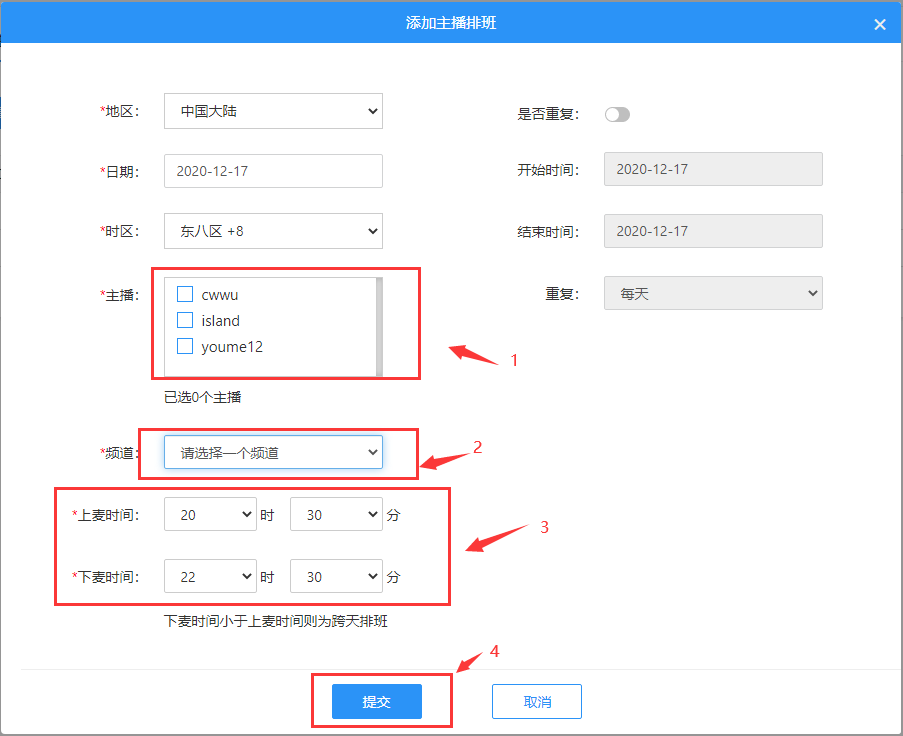Image resolution: width=903 pixels, height=736 pixels.
Task: Open the 下麦时间 hour dropdown showing 22
Action: point(210,576)
